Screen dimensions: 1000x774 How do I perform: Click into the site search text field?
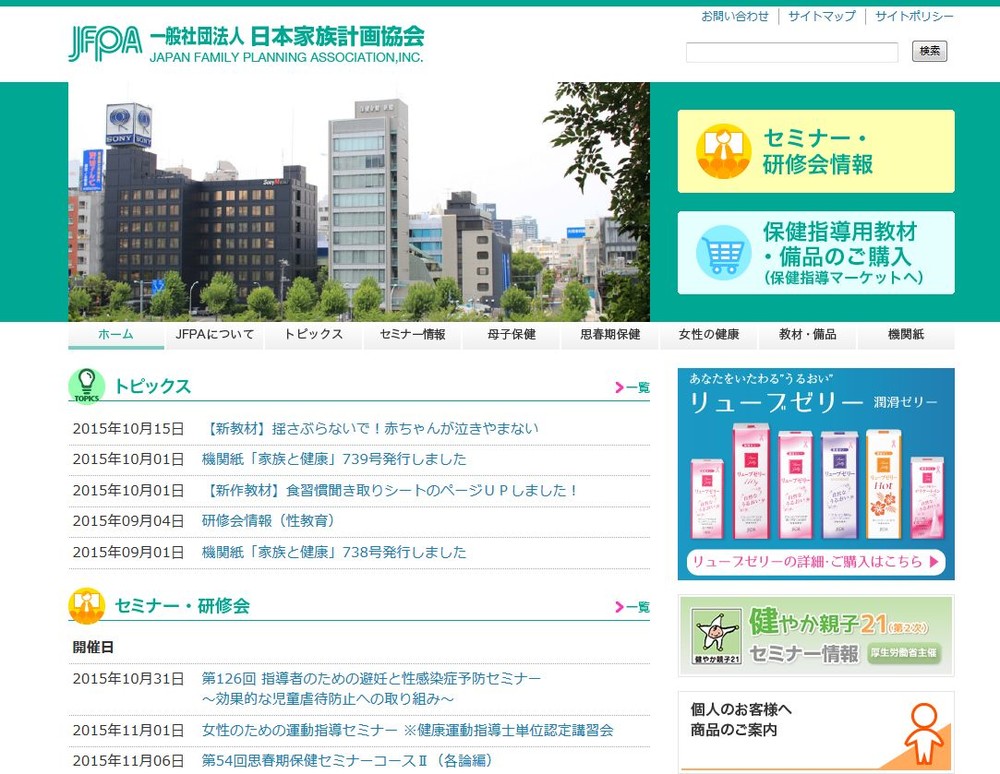point(791,52)
